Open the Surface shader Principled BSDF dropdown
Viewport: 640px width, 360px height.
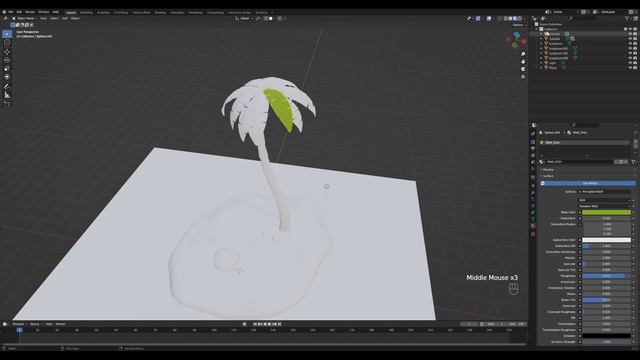click(604, 191)
